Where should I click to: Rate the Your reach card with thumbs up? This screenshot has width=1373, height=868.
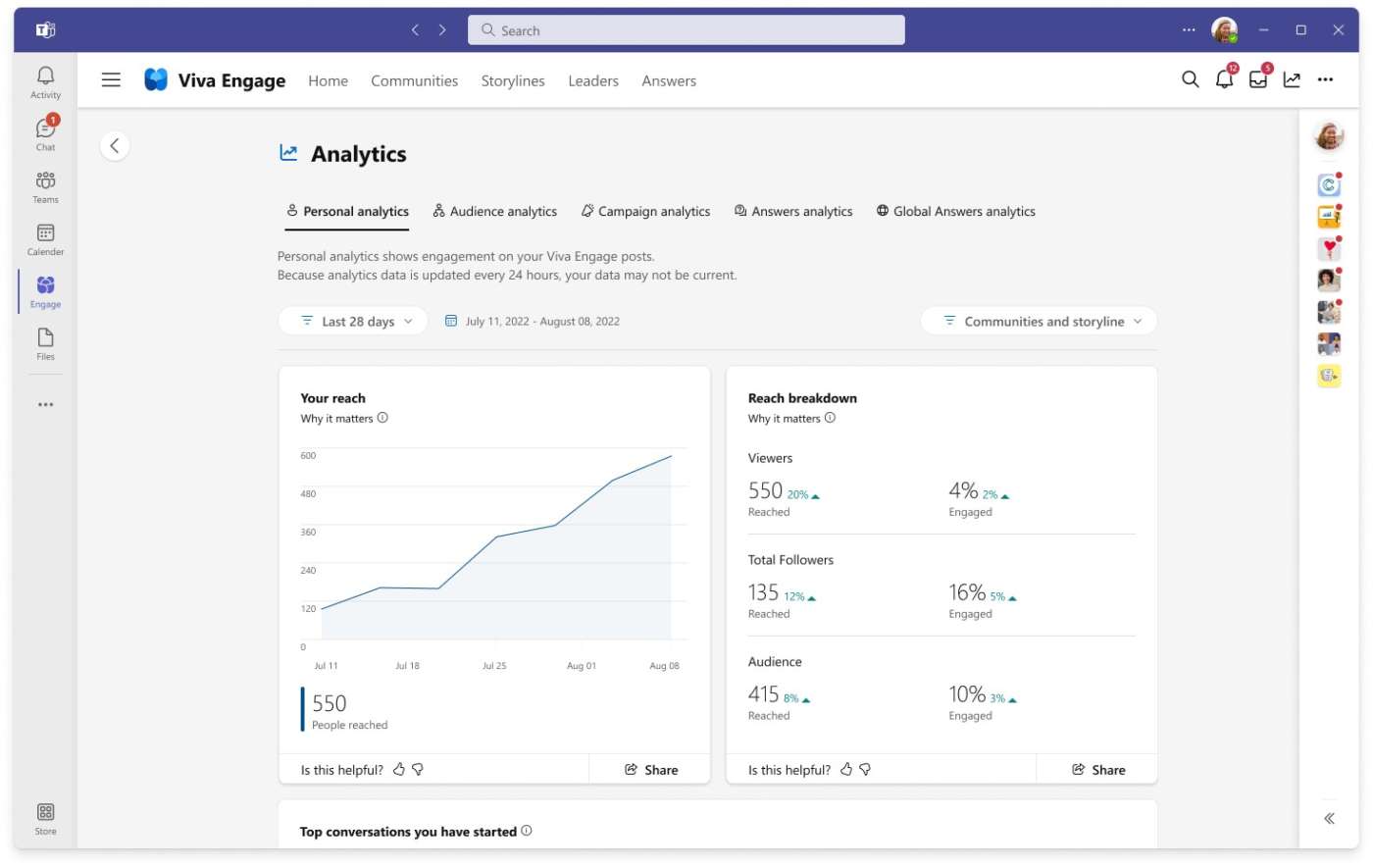[398, 769]
